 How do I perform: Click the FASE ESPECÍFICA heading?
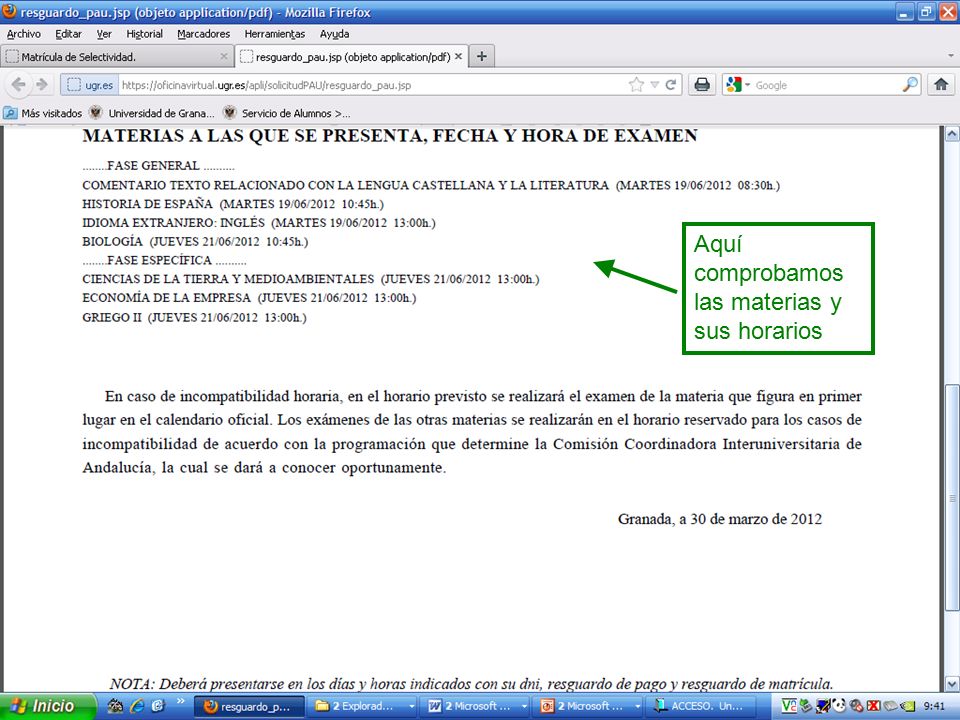pos(164,260)
